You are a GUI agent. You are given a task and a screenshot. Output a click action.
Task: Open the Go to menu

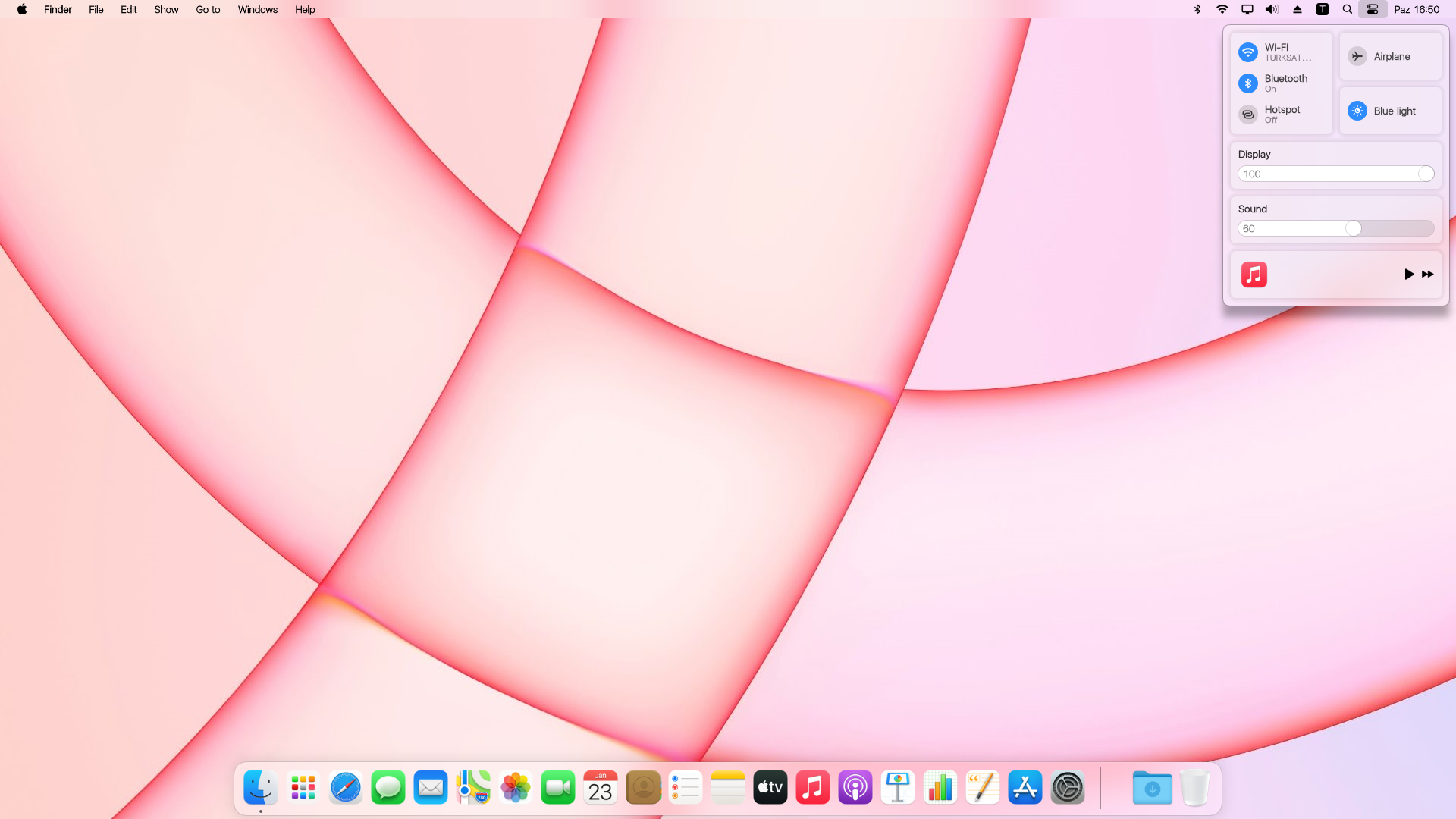coord(208,10)
